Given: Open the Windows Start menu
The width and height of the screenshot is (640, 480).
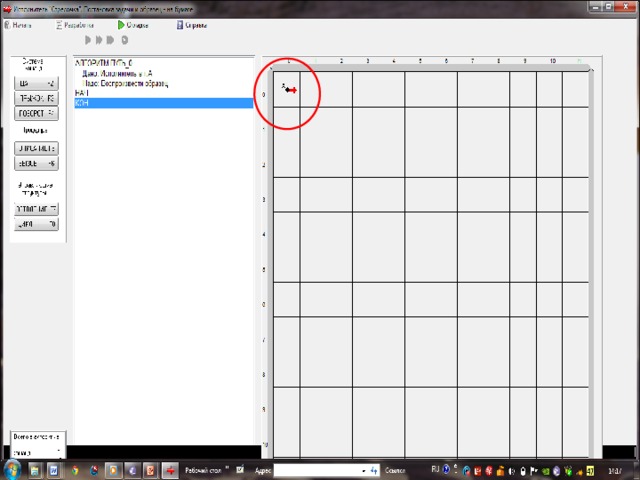Looking at the screenshot, I should [x=12, y=470].
